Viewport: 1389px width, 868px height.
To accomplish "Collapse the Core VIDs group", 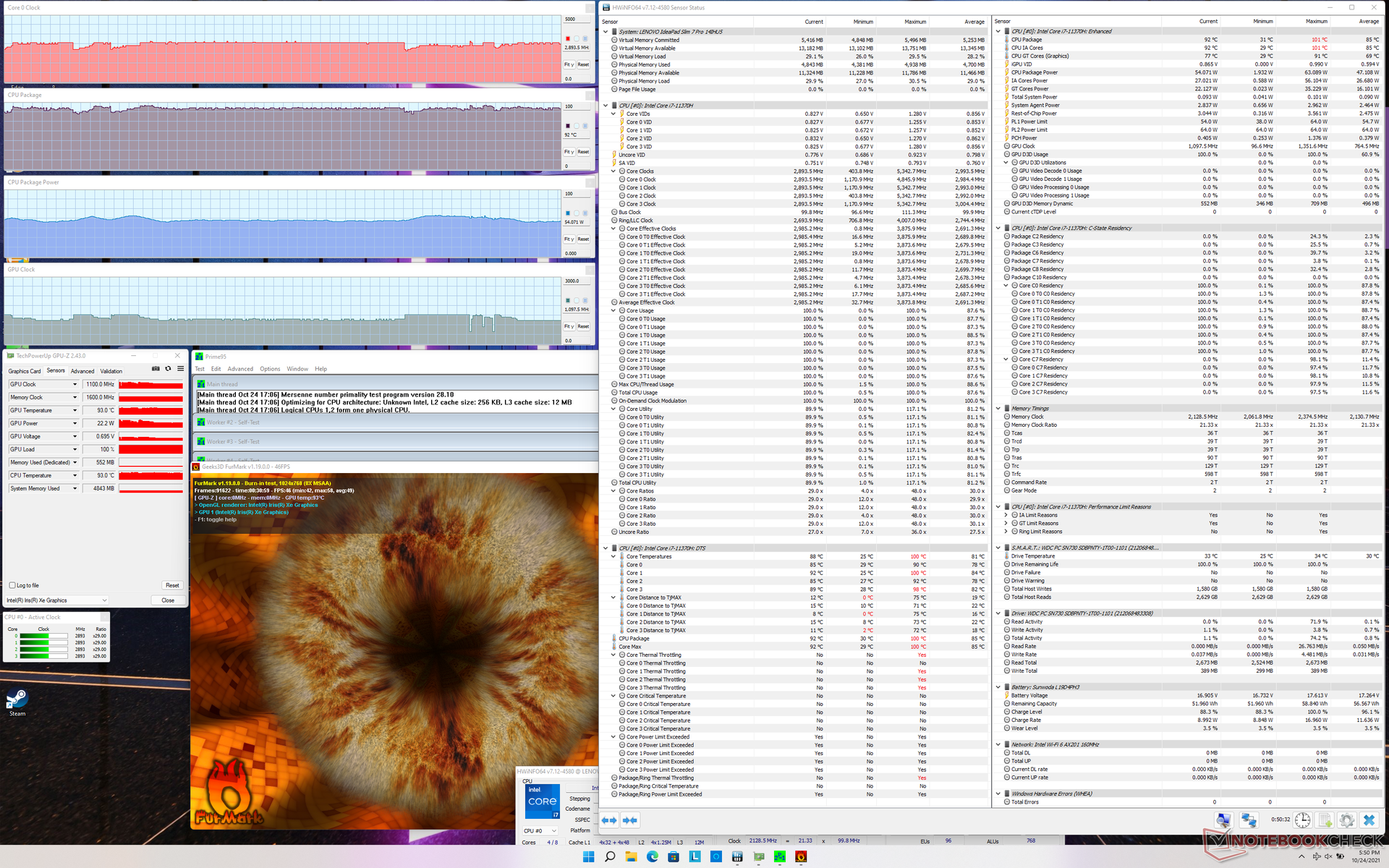I will pos(613,114).
